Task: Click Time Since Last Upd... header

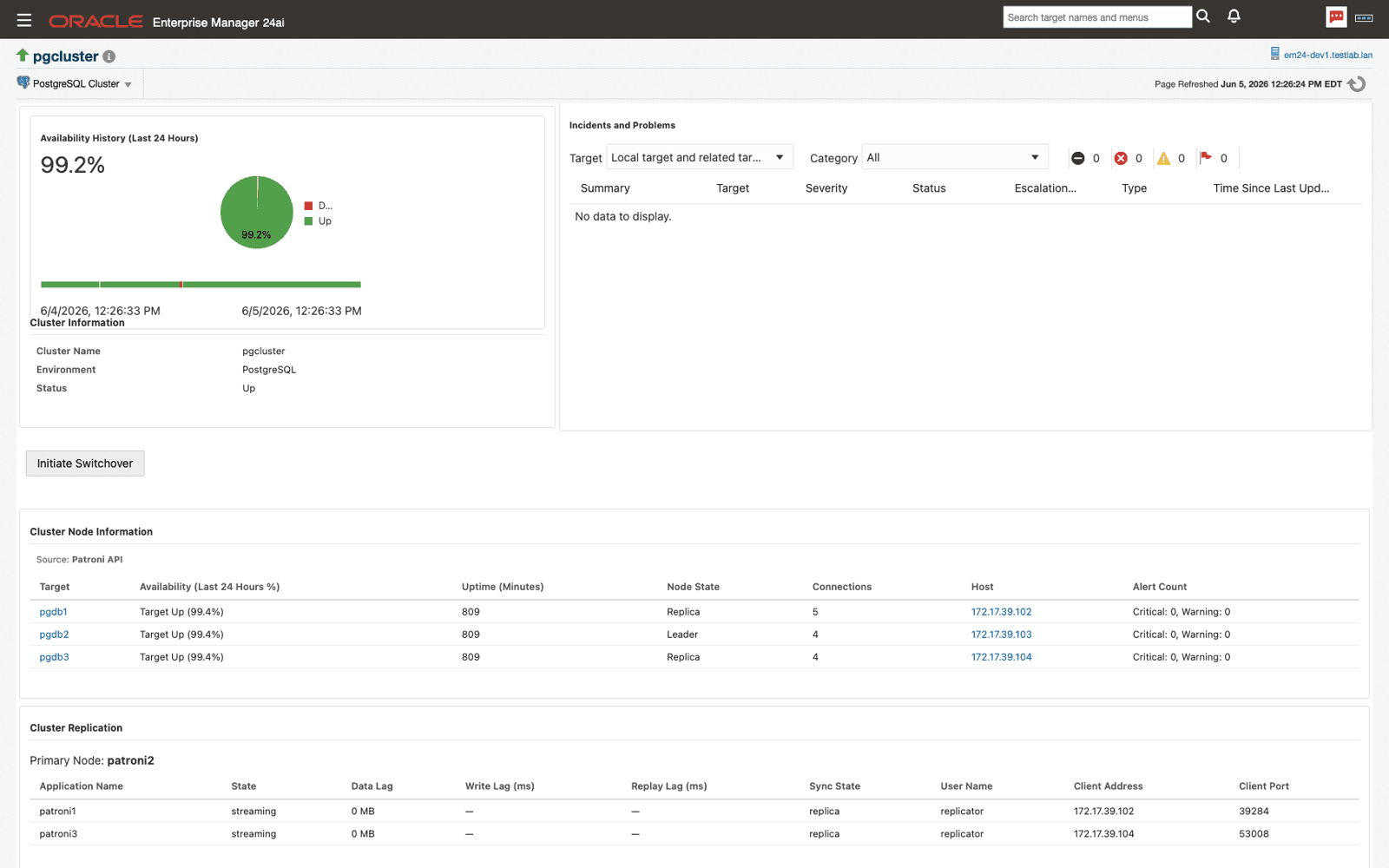Action: pos(1271,188)
